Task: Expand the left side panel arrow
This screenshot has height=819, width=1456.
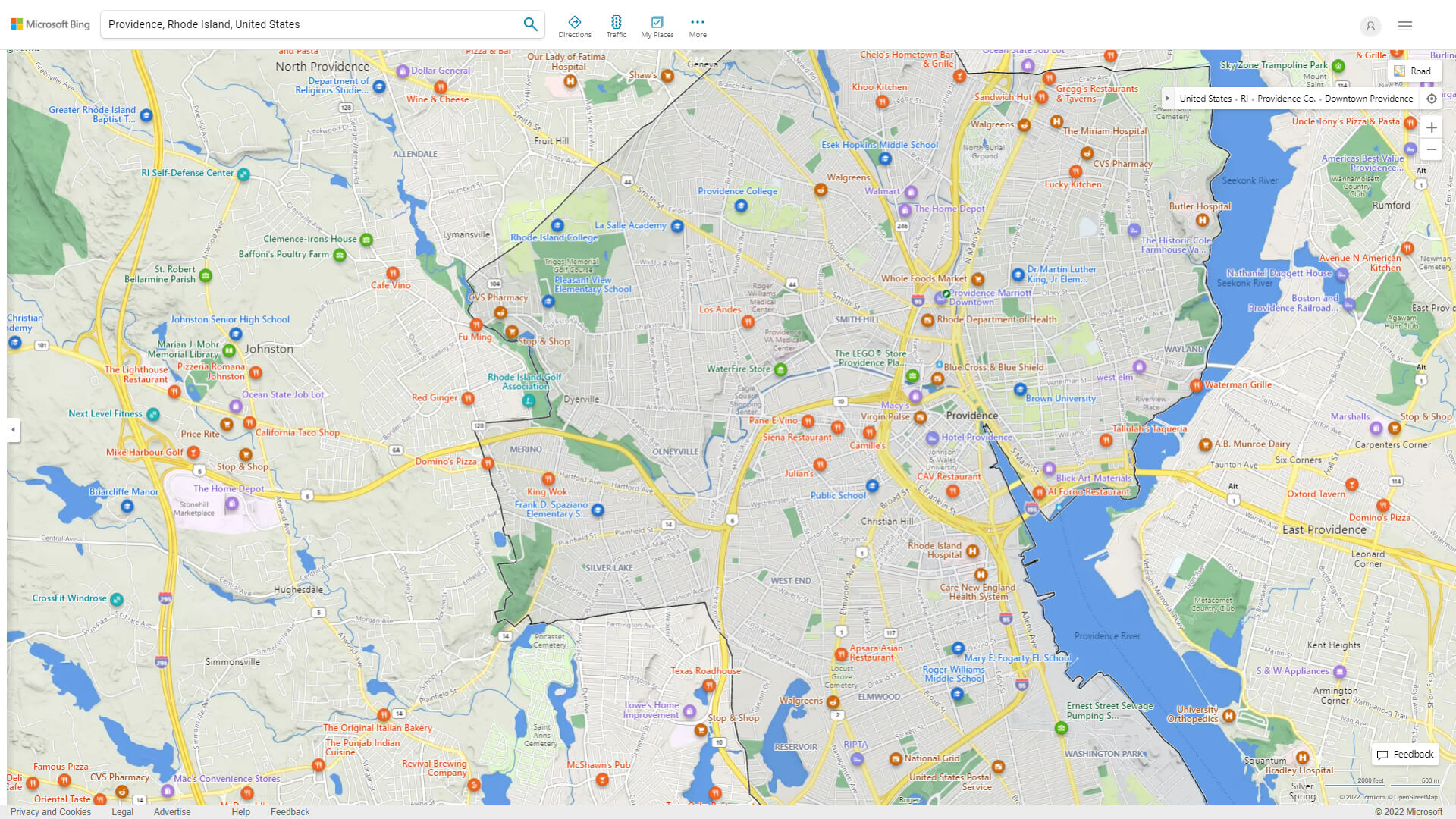Action: 13,430
